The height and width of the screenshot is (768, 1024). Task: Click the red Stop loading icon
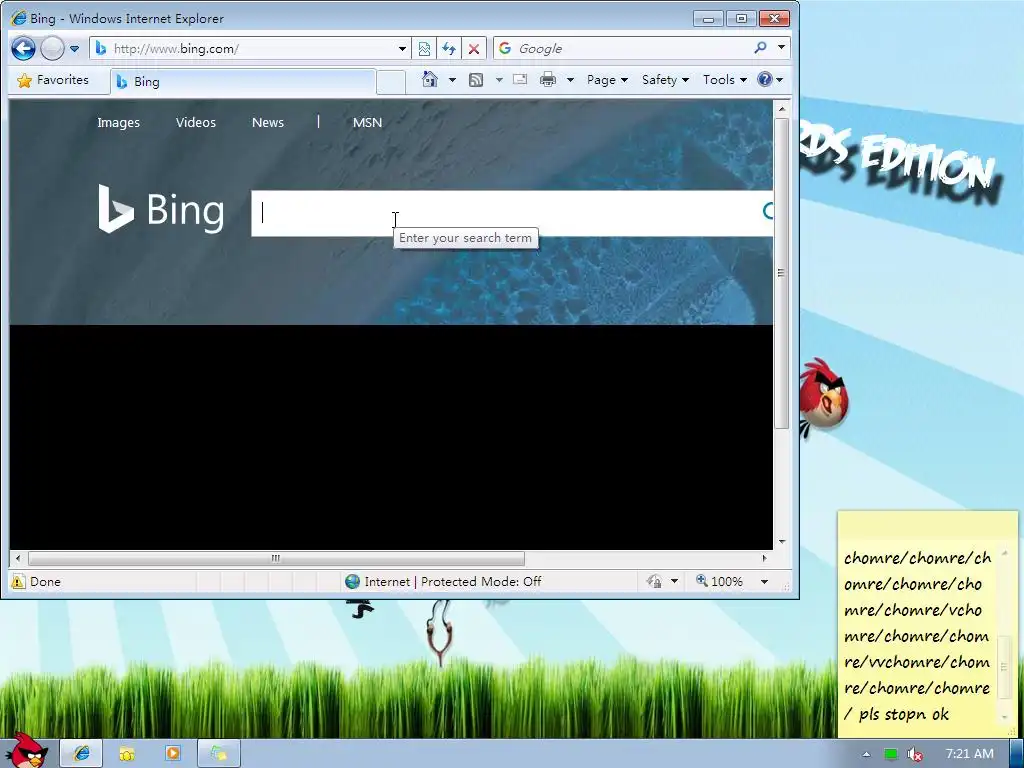(474, 48)
